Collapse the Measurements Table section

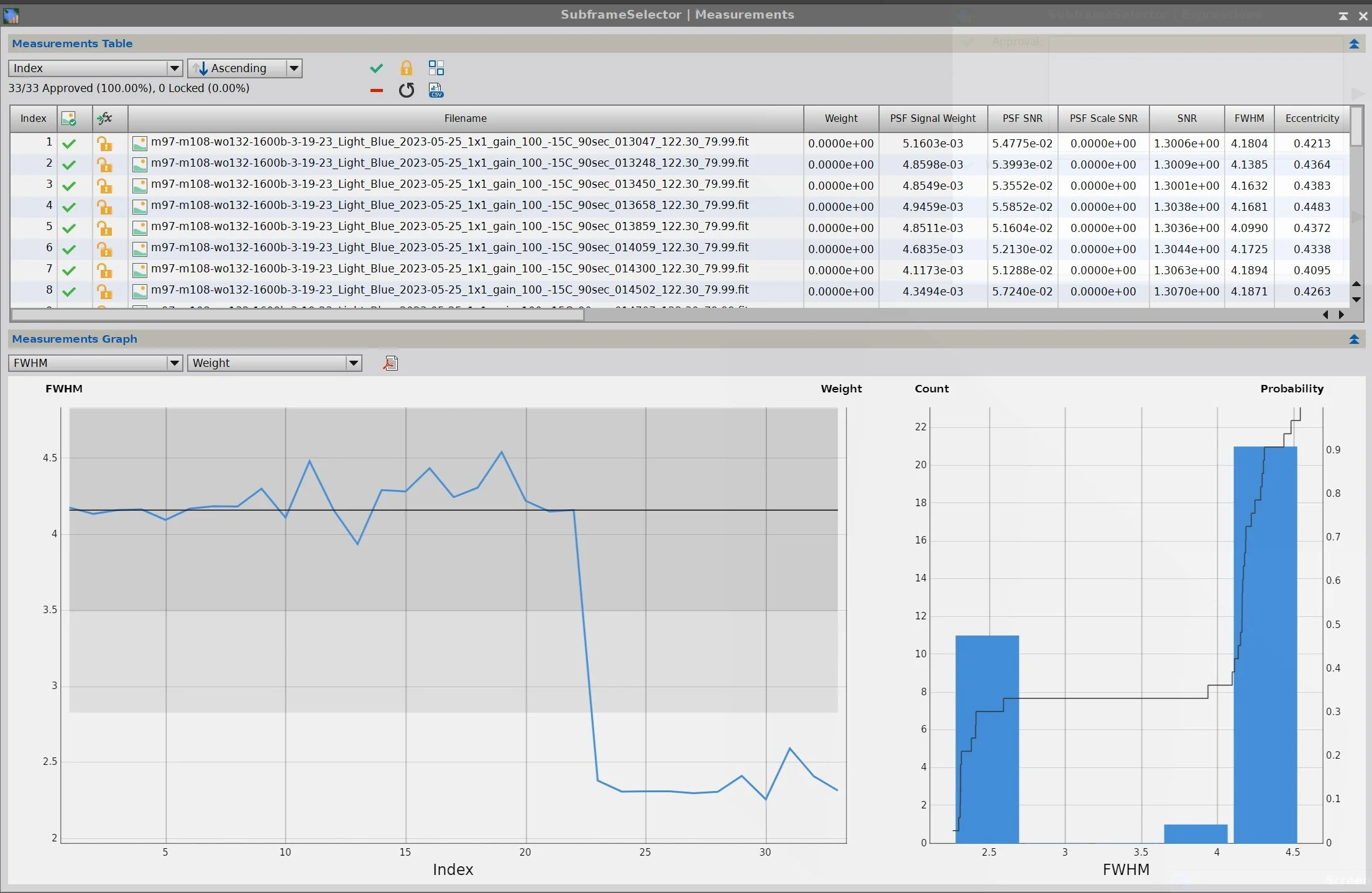[1354, 44]
